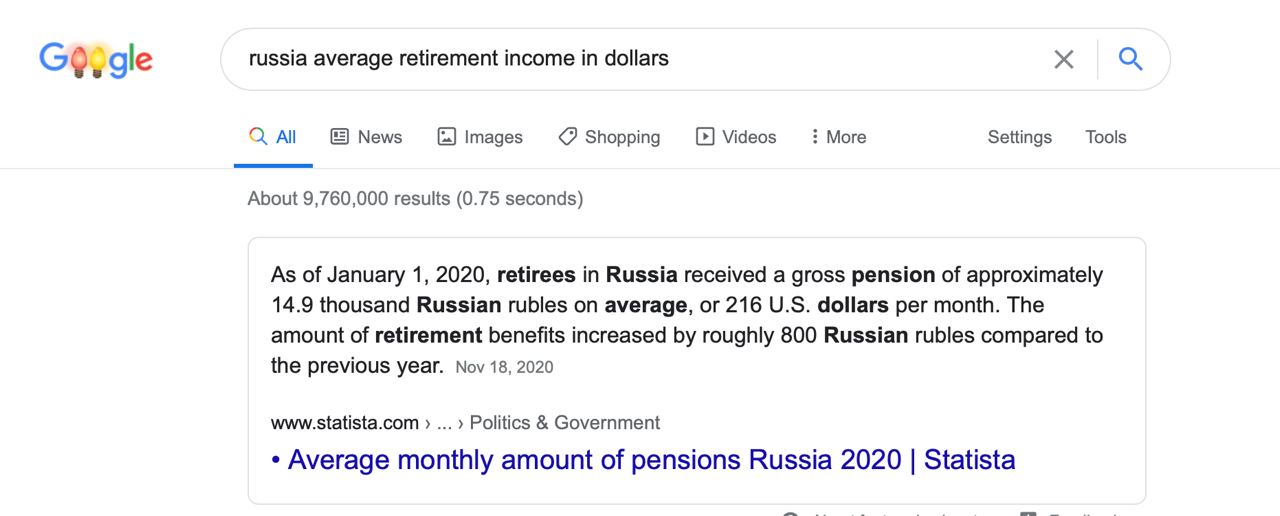The width and height of the screenshot is (1280, 516).
Task: Clear the search query with the X
Action: 1064,60
